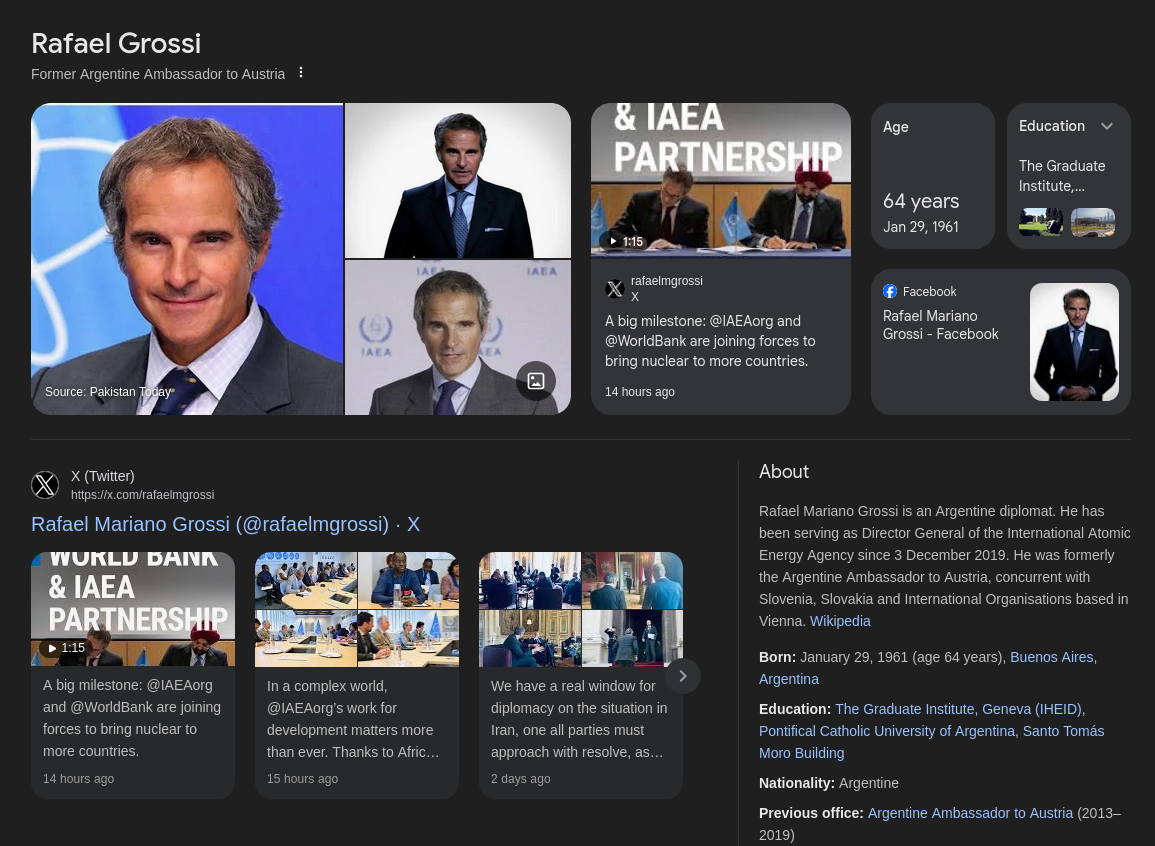Screen dimensions: 1155x846
Task: Open the photo in front of IAEA backdrop
Action: [457, 338]
